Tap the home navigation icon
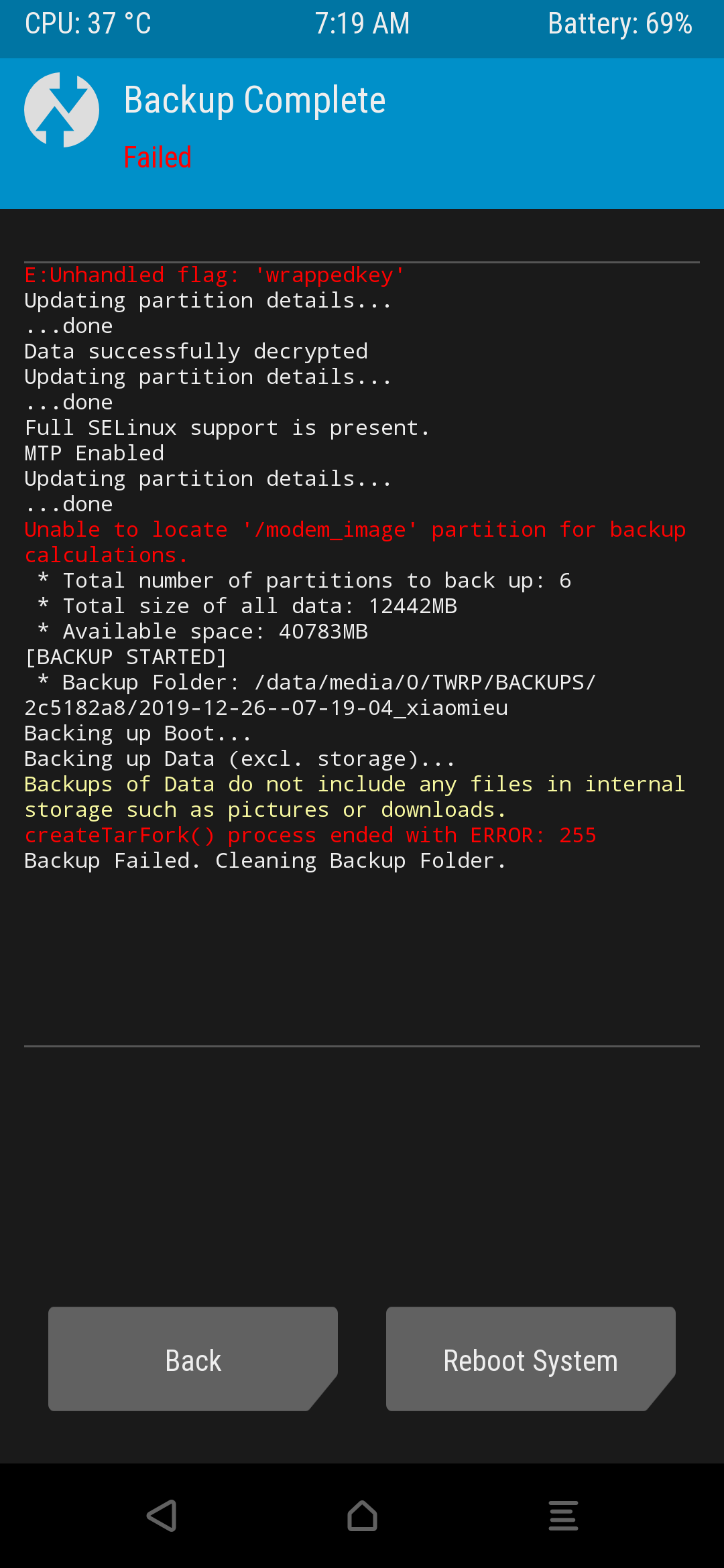This screenshot has height=1568, width=724. point(362,1516)
